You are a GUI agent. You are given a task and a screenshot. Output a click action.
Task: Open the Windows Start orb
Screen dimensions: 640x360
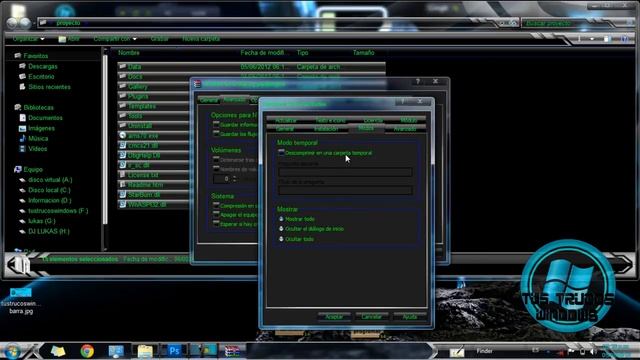coord(12,351)
